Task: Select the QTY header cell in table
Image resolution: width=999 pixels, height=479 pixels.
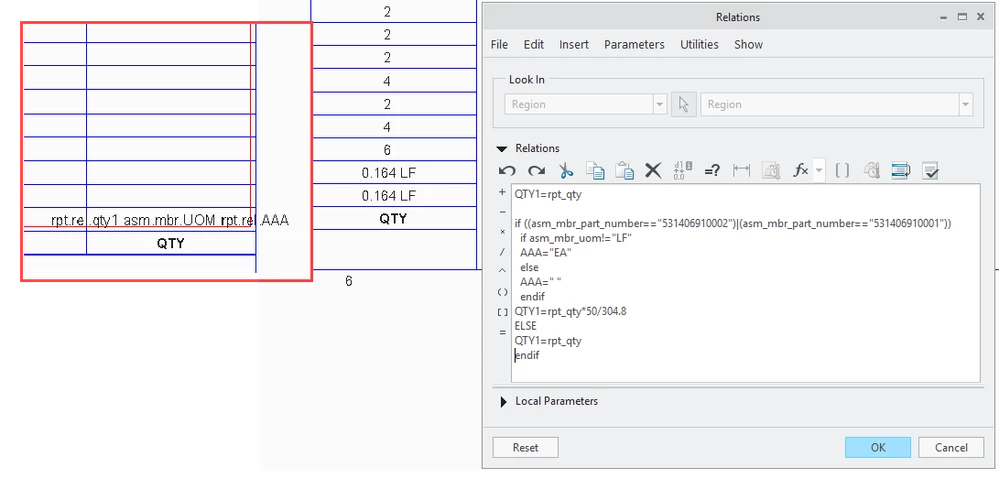Action: 393,218
